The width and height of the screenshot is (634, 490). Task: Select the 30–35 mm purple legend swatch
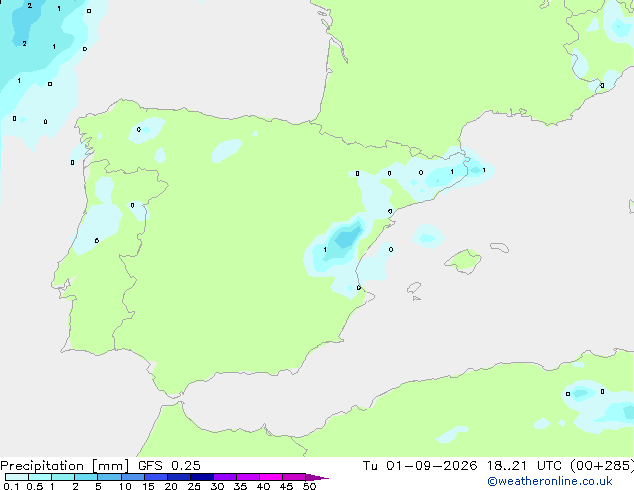[225, 477]
